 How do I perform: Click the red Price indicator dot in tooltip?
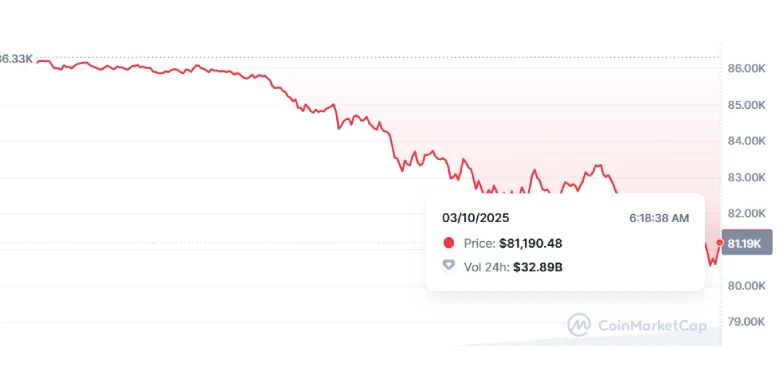(448, 243)
